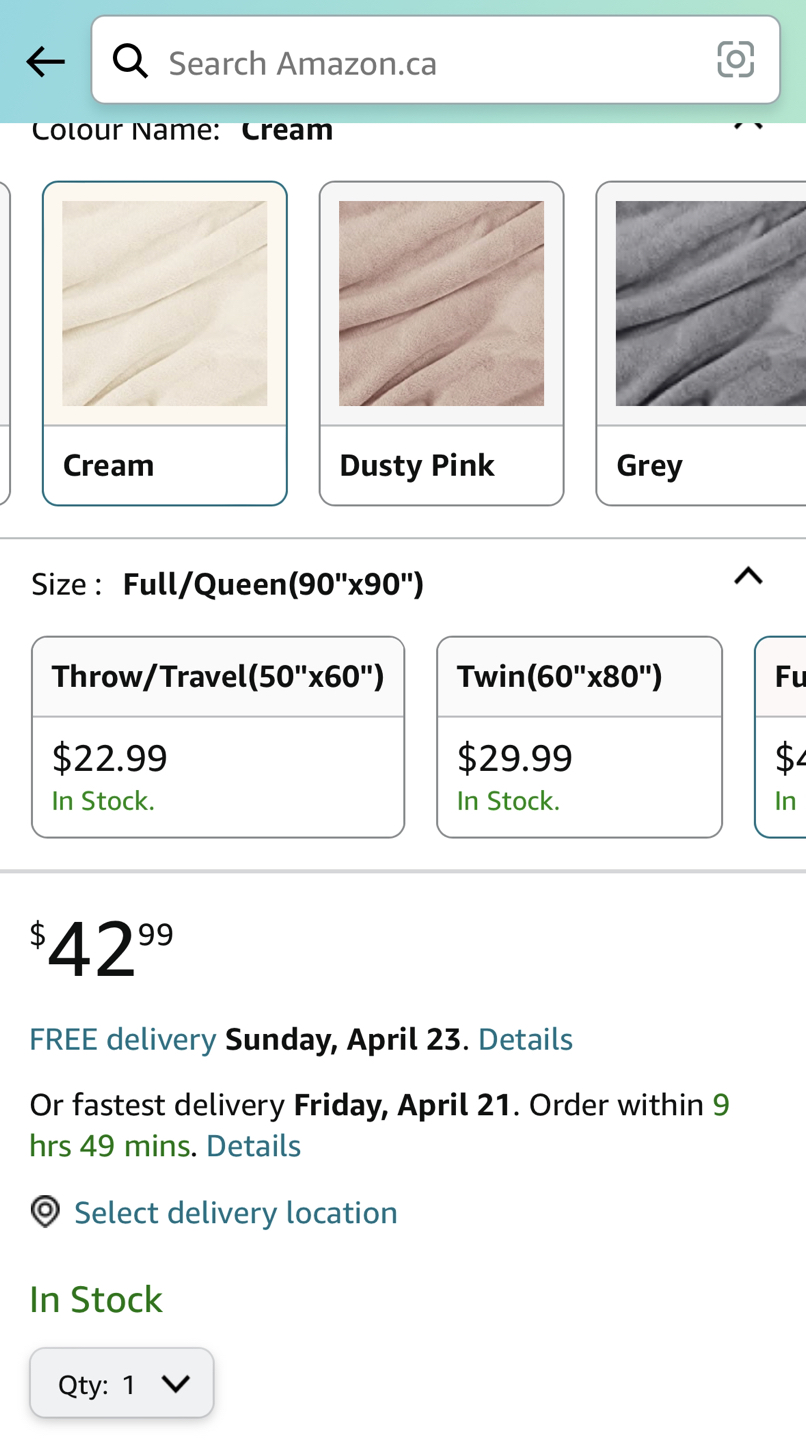Click the Qty dropdown chevron icon
This screenshot has width=806, height=1440.
click(178, 1384)
